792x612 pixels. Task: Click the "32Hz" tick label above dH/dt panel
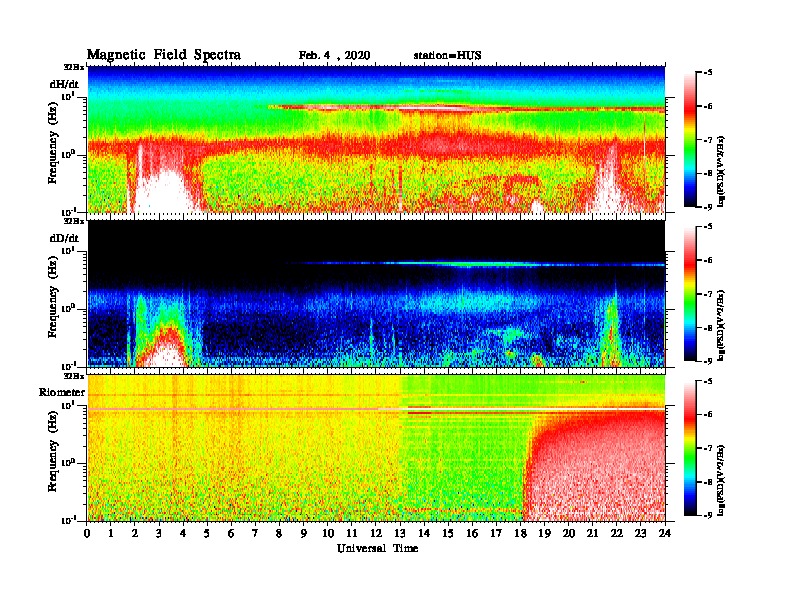pos(74,66)
